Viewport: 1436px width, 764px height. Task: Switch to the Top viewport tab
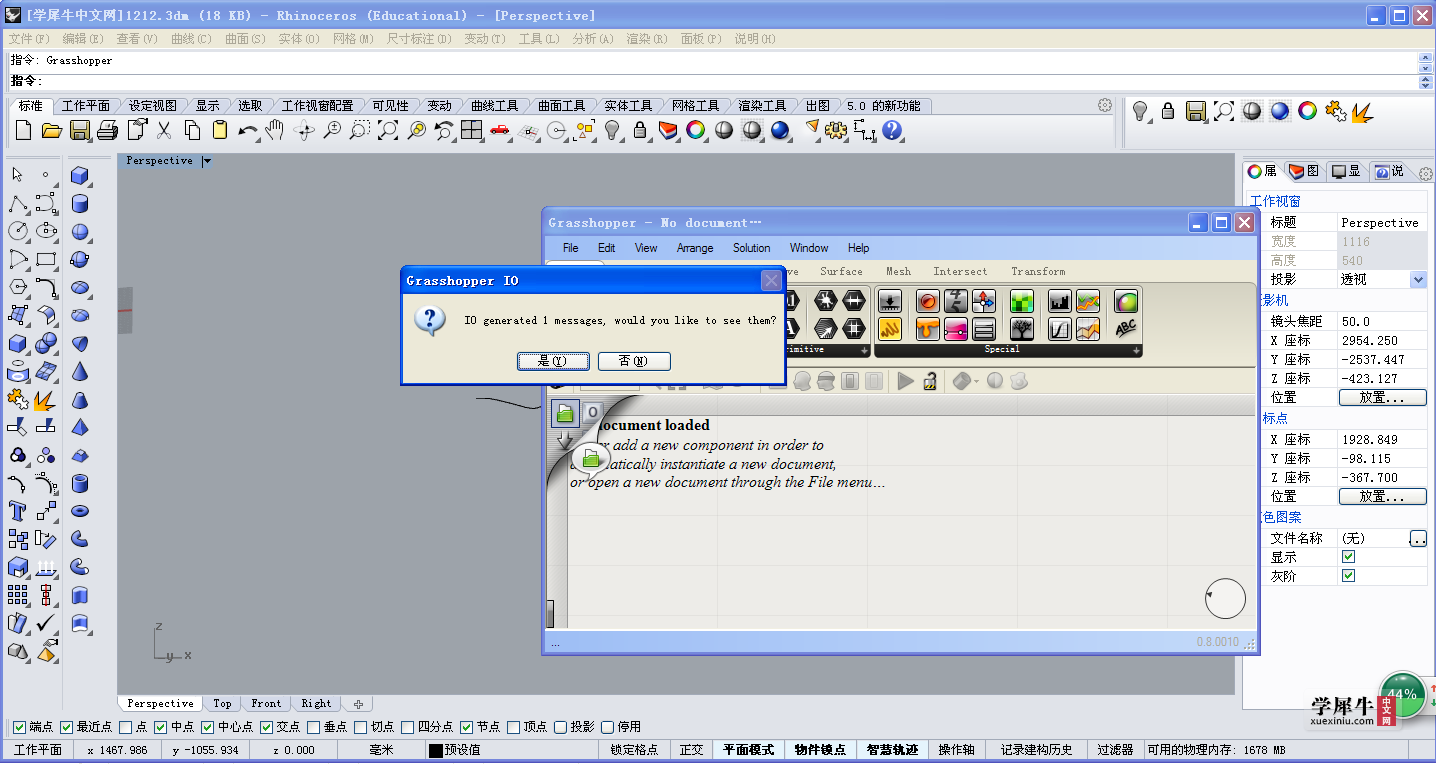[222, 704]
